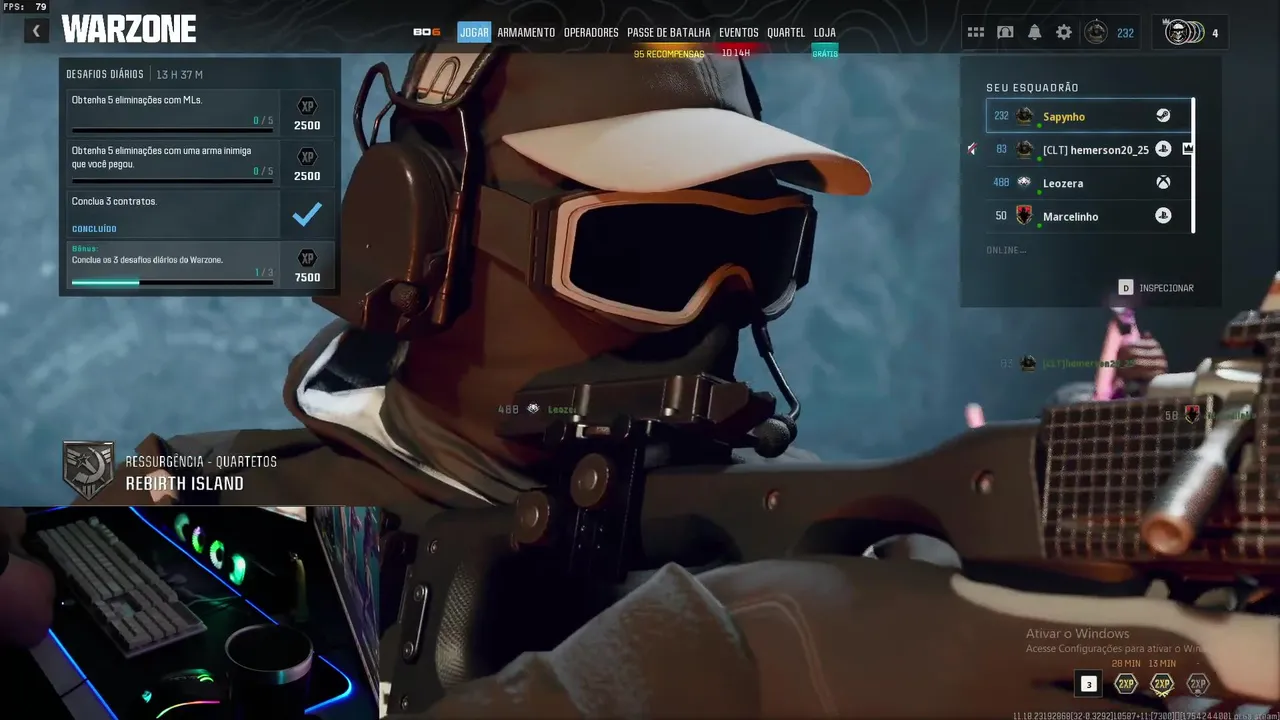Viewport: 1280px width, 720px height.
Task: Select squad member Marcelinho
Action: pyautogui.click(x=1089, y=215)
